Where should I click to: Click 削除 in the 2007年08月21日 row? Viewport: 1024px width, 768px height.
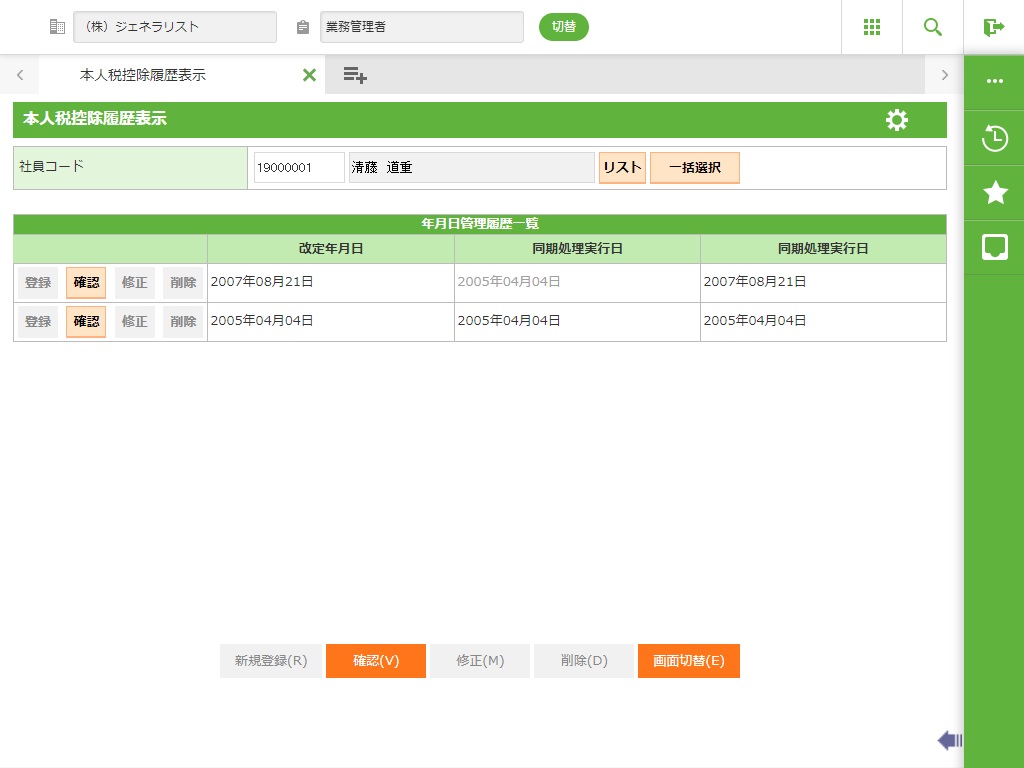click(x=183, y=283)
